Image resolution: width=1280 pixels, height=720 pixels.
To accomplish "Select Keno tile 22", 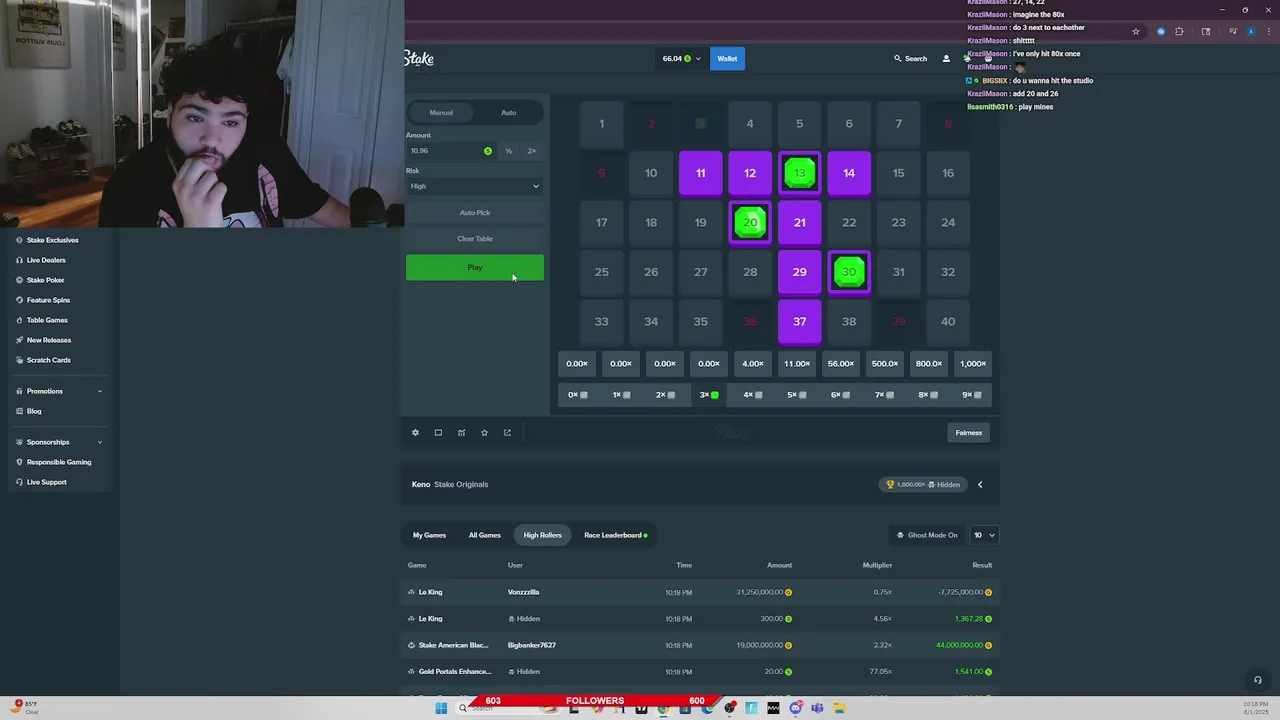I will click(x=849, y=222).
